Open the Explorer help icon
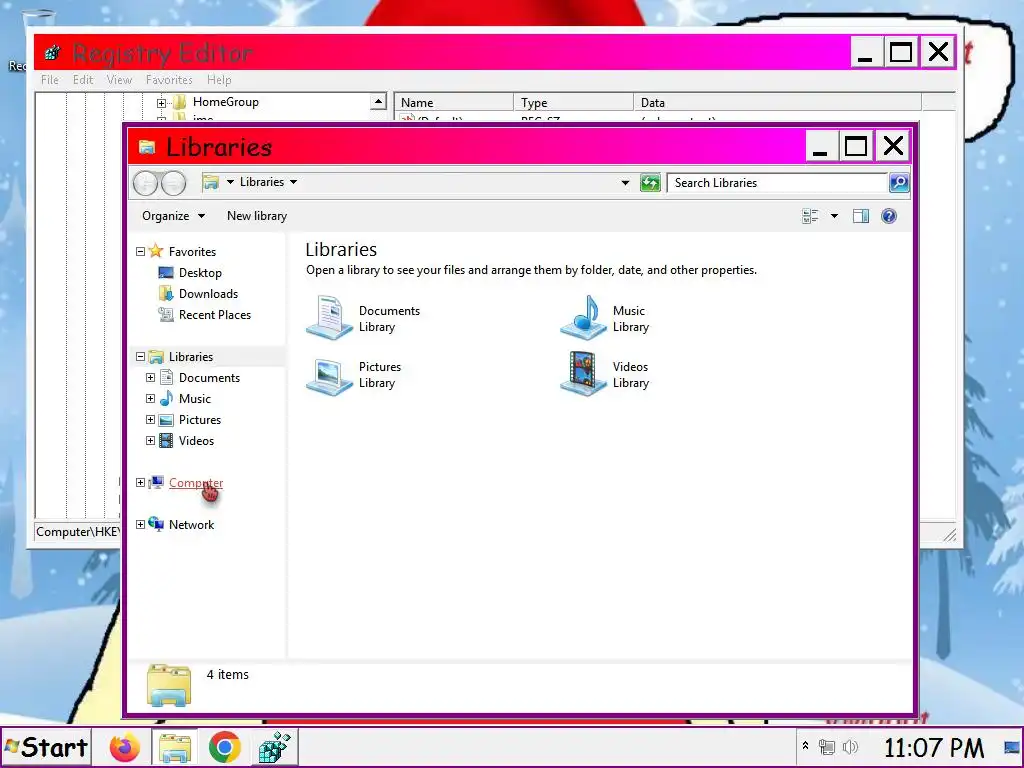This screenshot has height=768, width=1024. tap(889, 216)
